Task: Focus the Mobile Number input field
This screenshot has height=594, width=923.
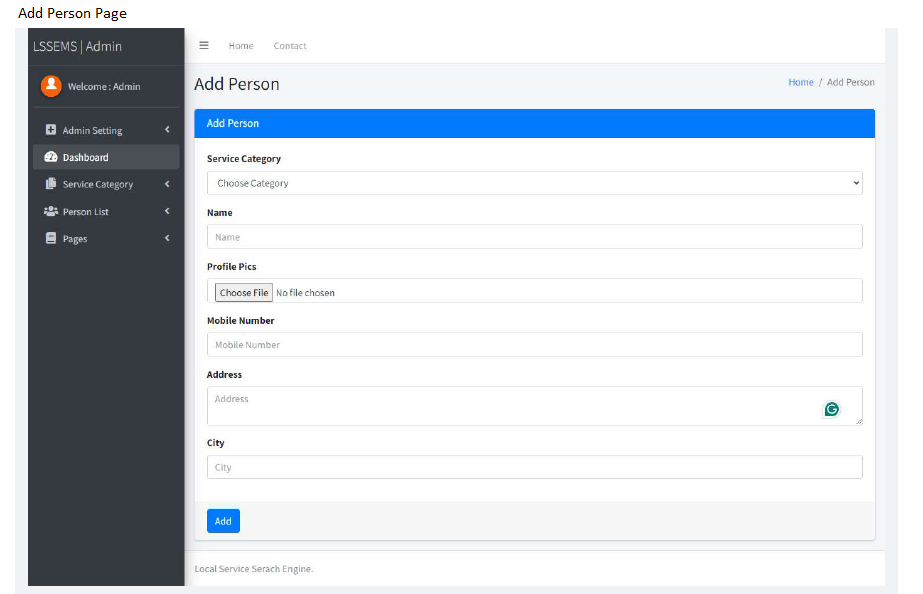Action: click(534, 344)
